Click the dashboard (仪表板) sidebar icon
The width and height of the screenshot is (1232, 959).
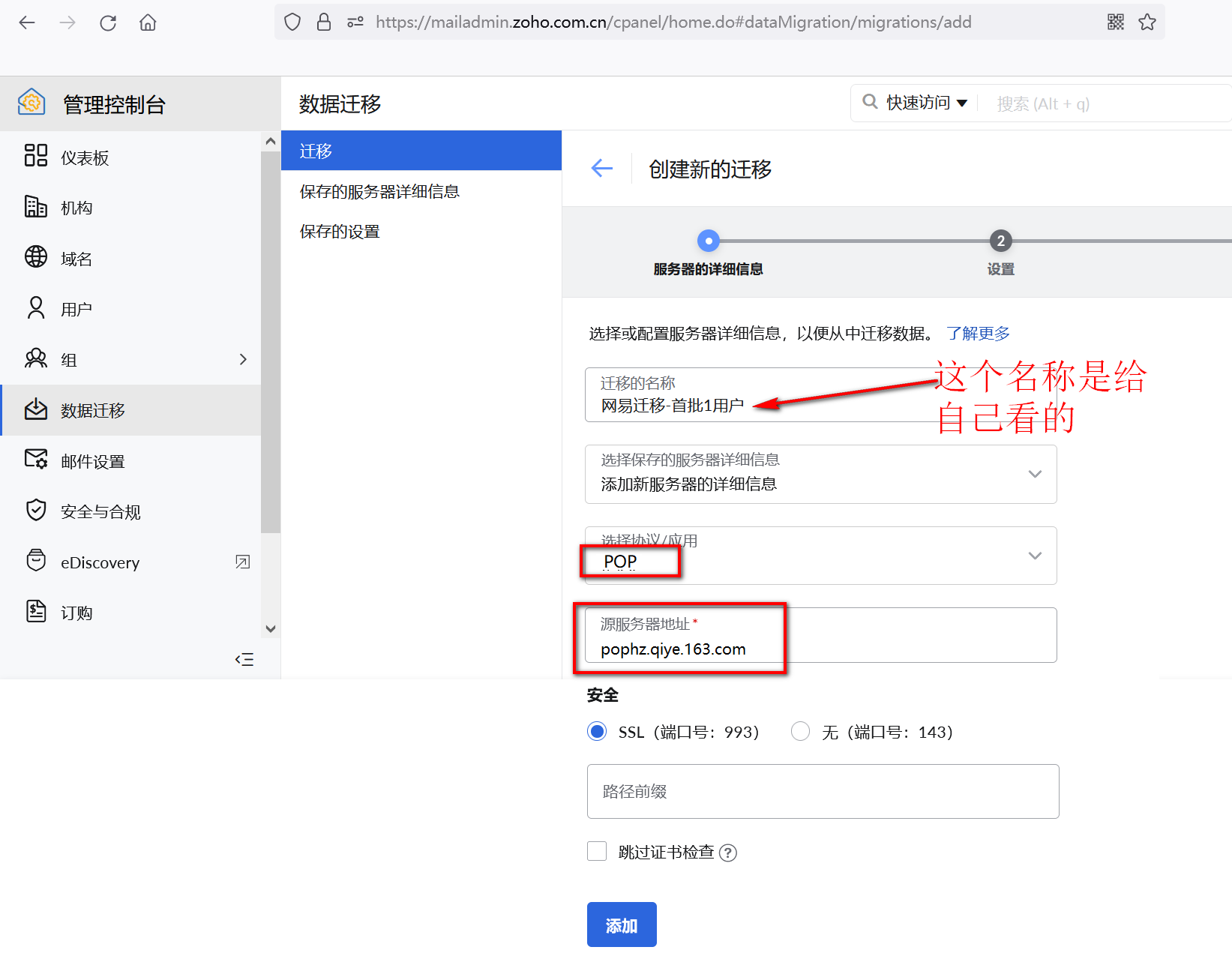pyautogui.click(x=36, y=155)
